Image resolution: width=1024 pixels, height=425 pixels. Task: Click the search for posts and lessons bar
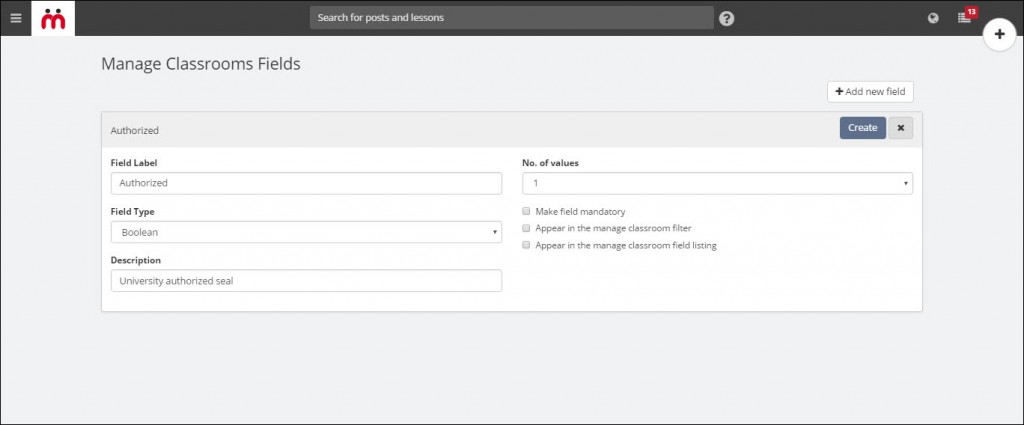[x=511, y=18]
